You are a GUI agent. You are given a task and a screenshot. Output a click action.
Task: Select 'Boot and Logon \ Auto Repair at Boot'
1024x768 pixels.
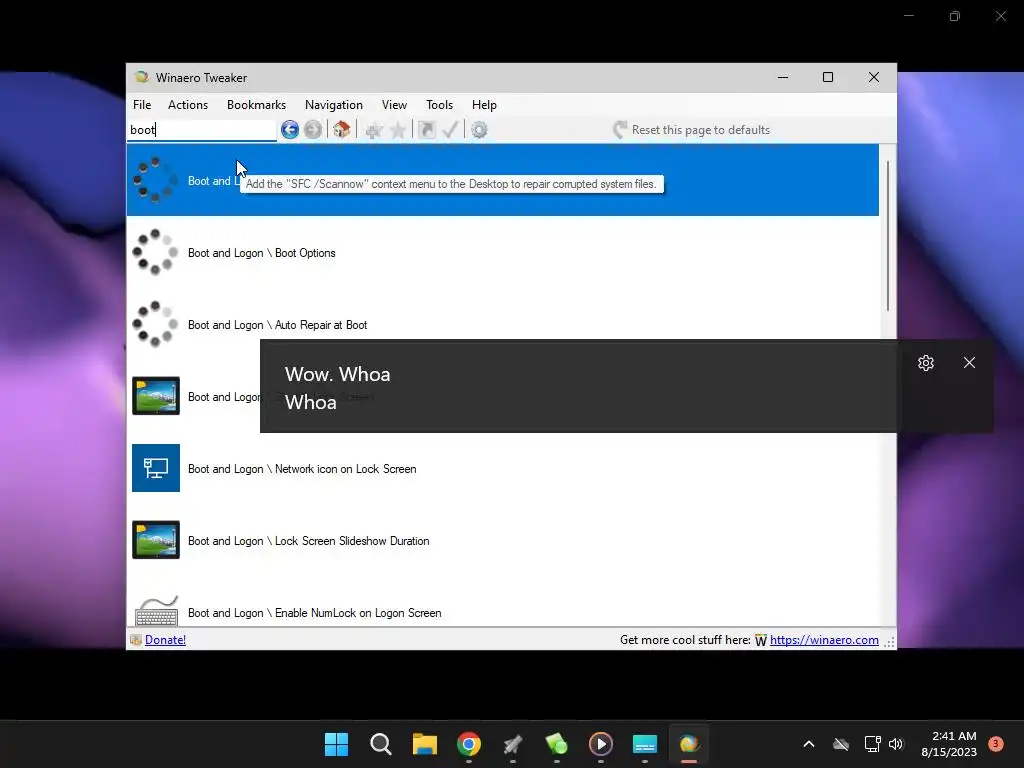coord(503,325)
